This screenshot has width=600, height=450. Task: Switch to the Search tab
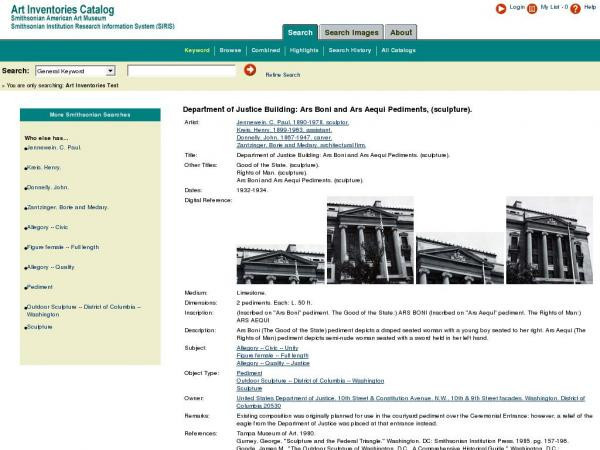[300, 33]
